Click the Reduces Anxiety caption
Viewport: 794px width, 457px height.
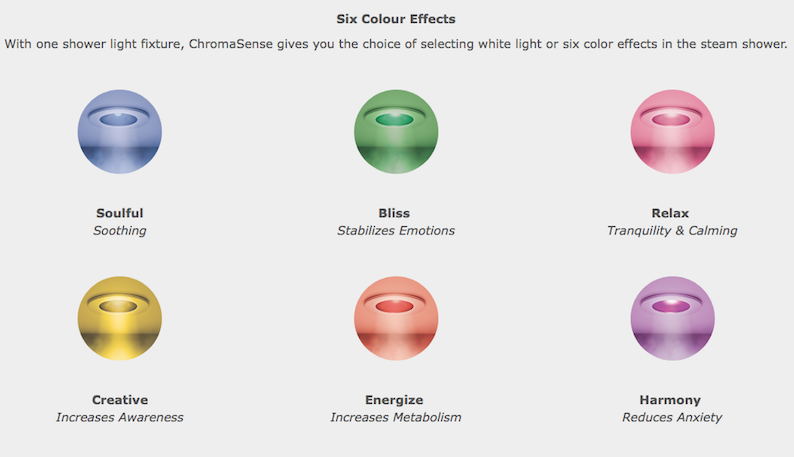pyautogui.click(x=672, y=417)
